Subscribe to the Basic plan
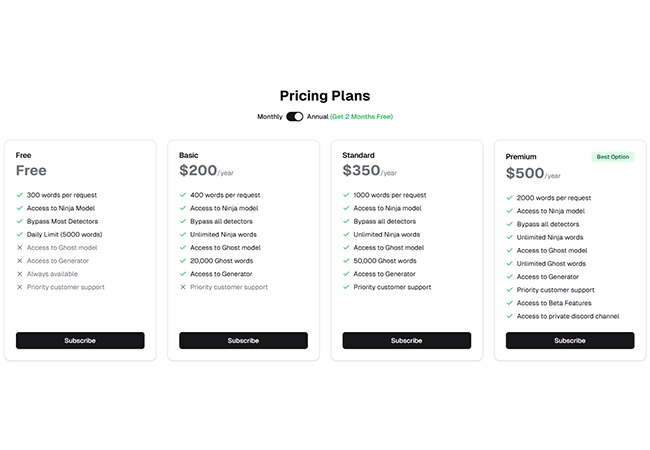This screenshot has width=650, height=450. pyautogui.click(x=243, y=340)
